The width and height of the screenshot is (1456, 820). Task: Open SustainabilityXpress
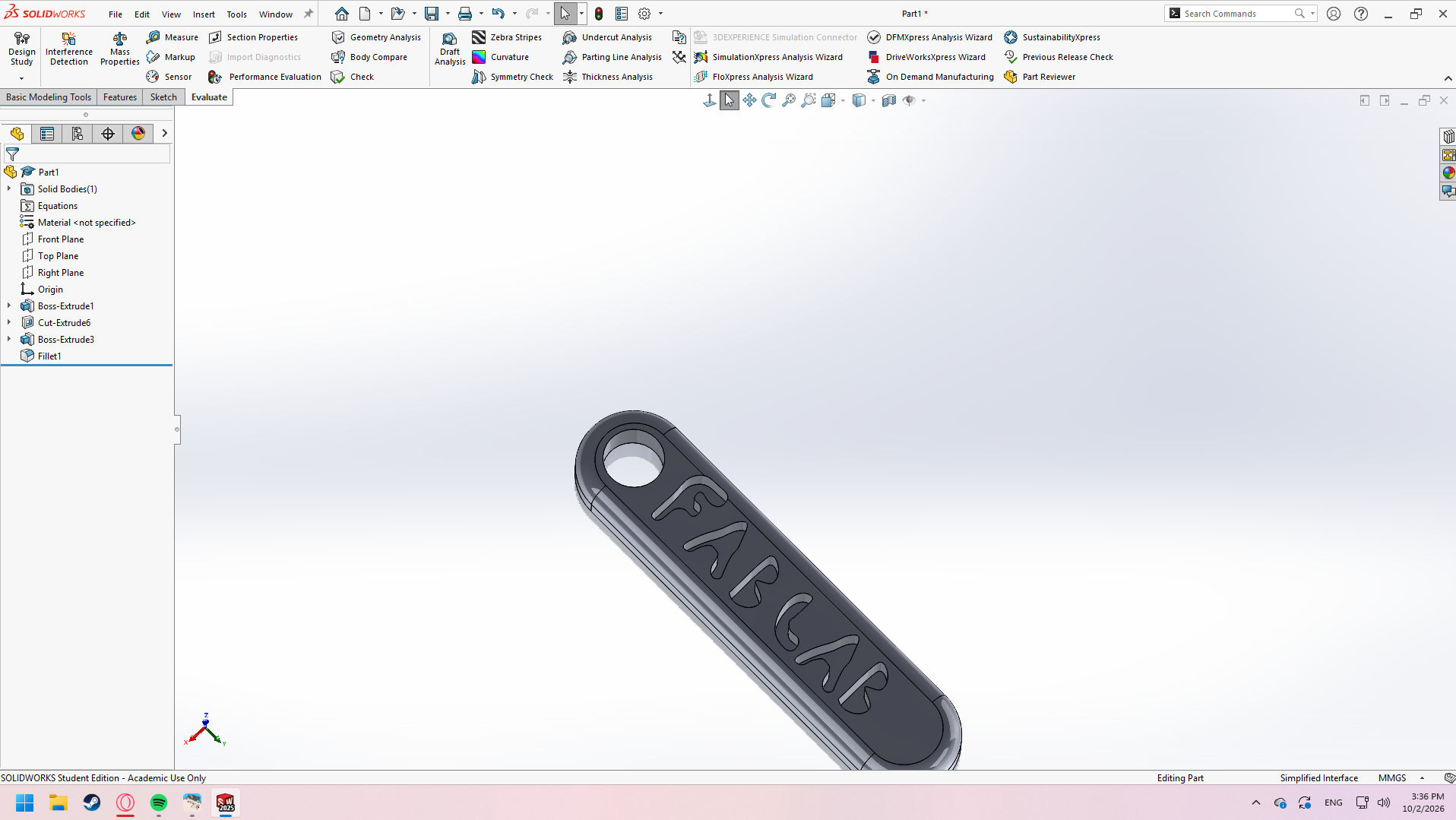(x=1052, y=37)
